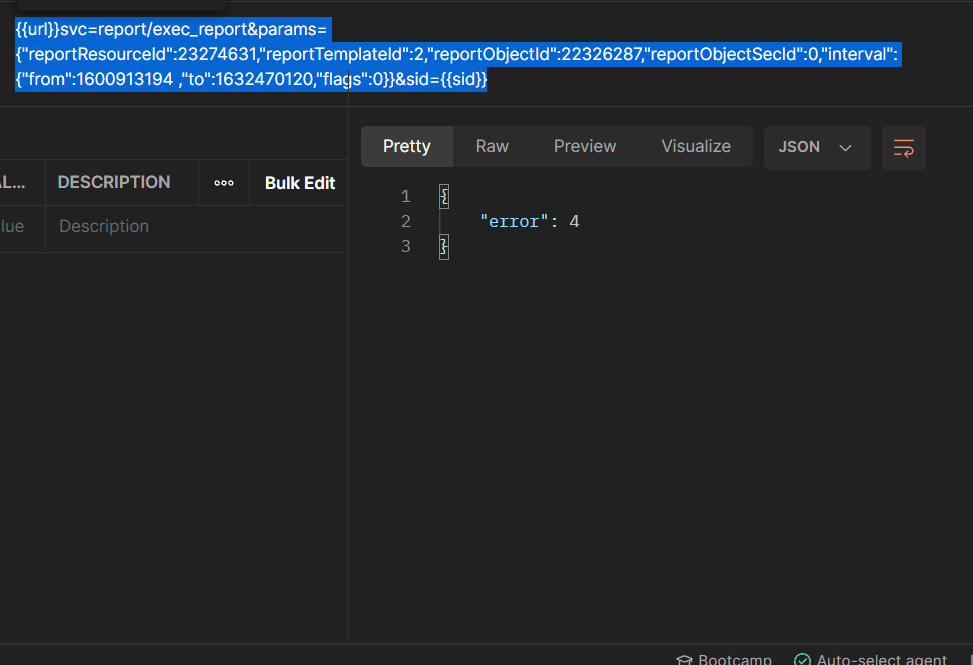Viewport: 973px width, 665px height.
Task: Click the "error" key in response
Action: point(511,221)
